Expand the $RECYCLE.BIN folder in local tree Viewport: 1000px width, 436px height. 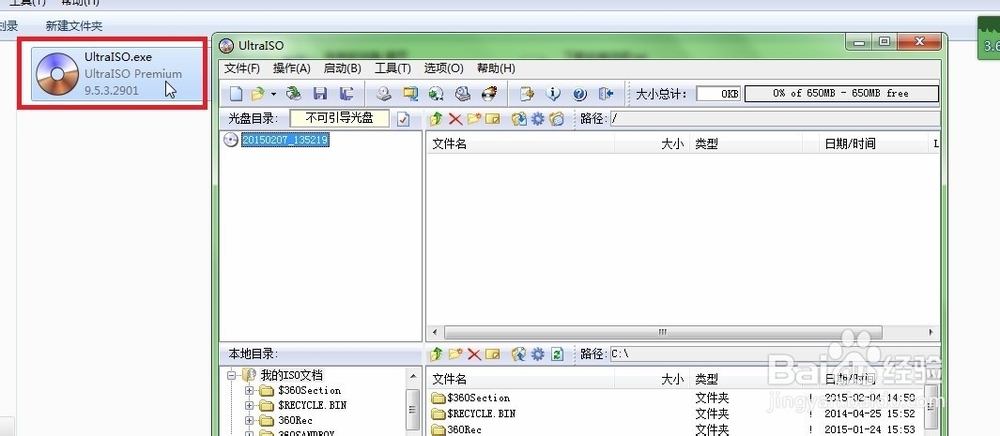coord(249,405)
